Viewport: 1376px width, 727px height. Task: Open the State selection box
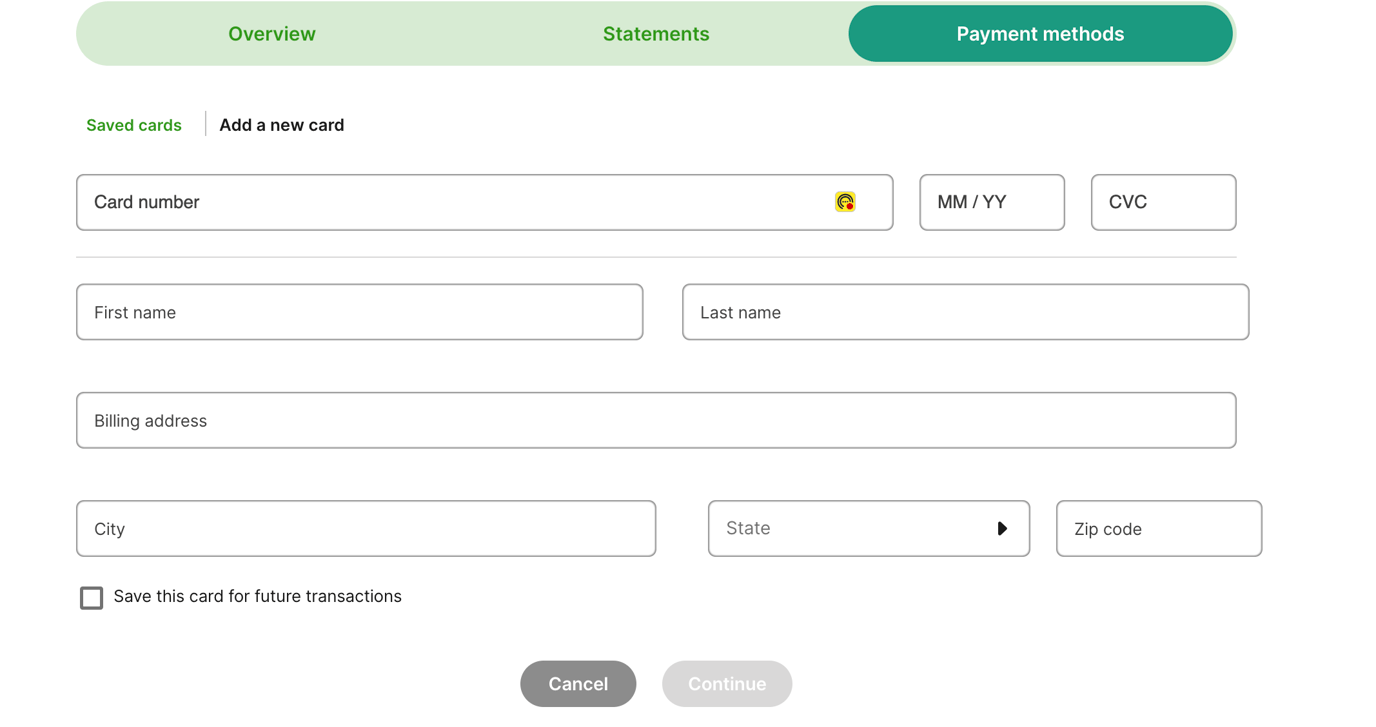pos(850,529)
